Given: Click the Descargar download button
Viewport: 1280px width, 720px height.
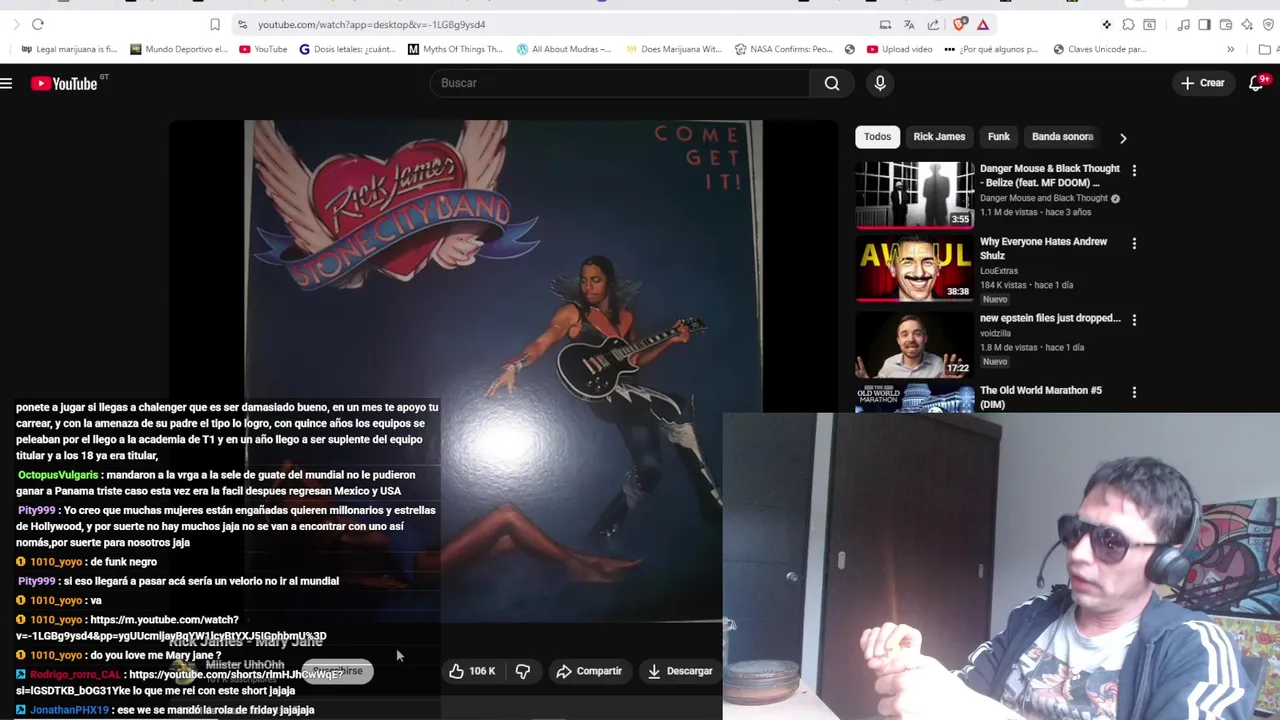Looking at the screenshot, I should coord(680,671).
